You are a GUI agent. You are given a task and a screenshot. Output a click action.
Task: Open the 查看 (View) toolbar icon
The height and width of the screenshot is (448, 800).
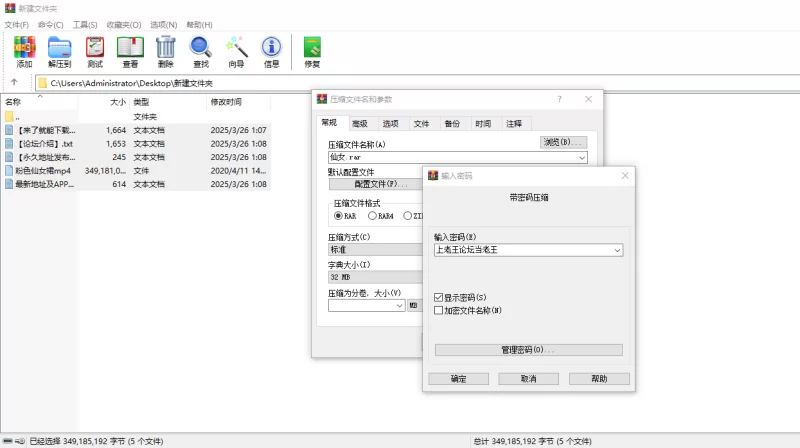pos(130,52)
